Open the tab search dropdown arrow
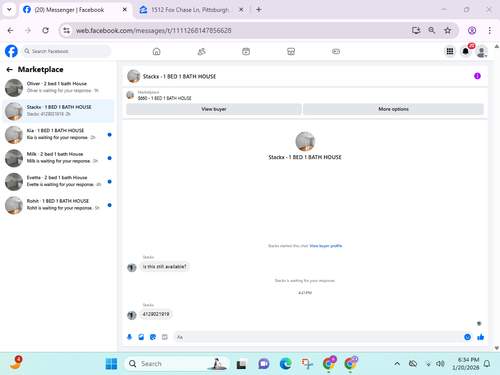Viewport: 500px width, 375px height. click(9, 10)
